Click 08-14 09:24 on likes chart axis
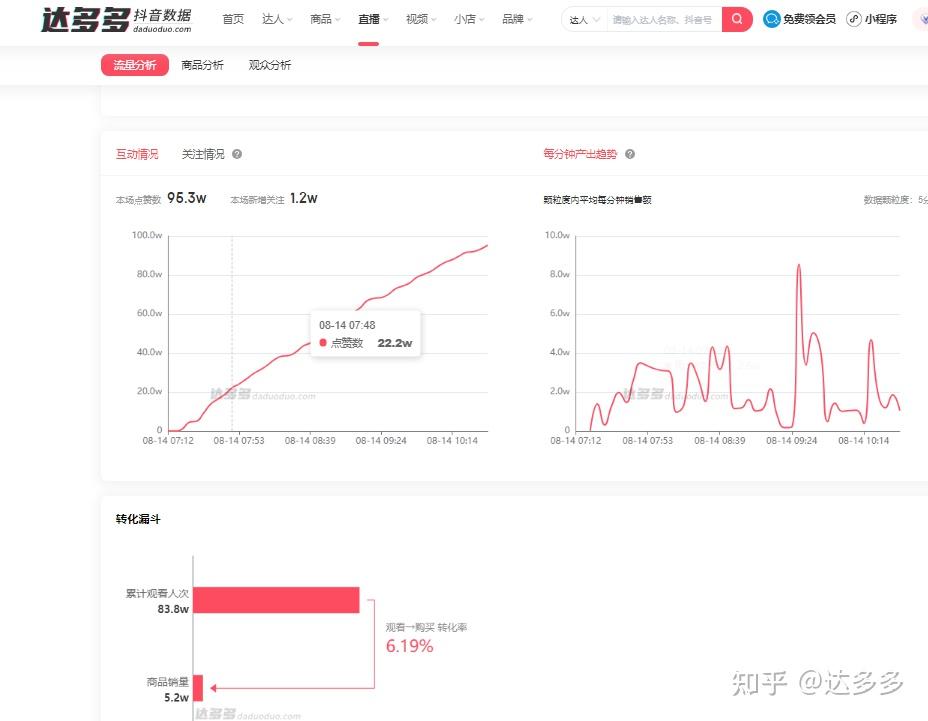 381,440
